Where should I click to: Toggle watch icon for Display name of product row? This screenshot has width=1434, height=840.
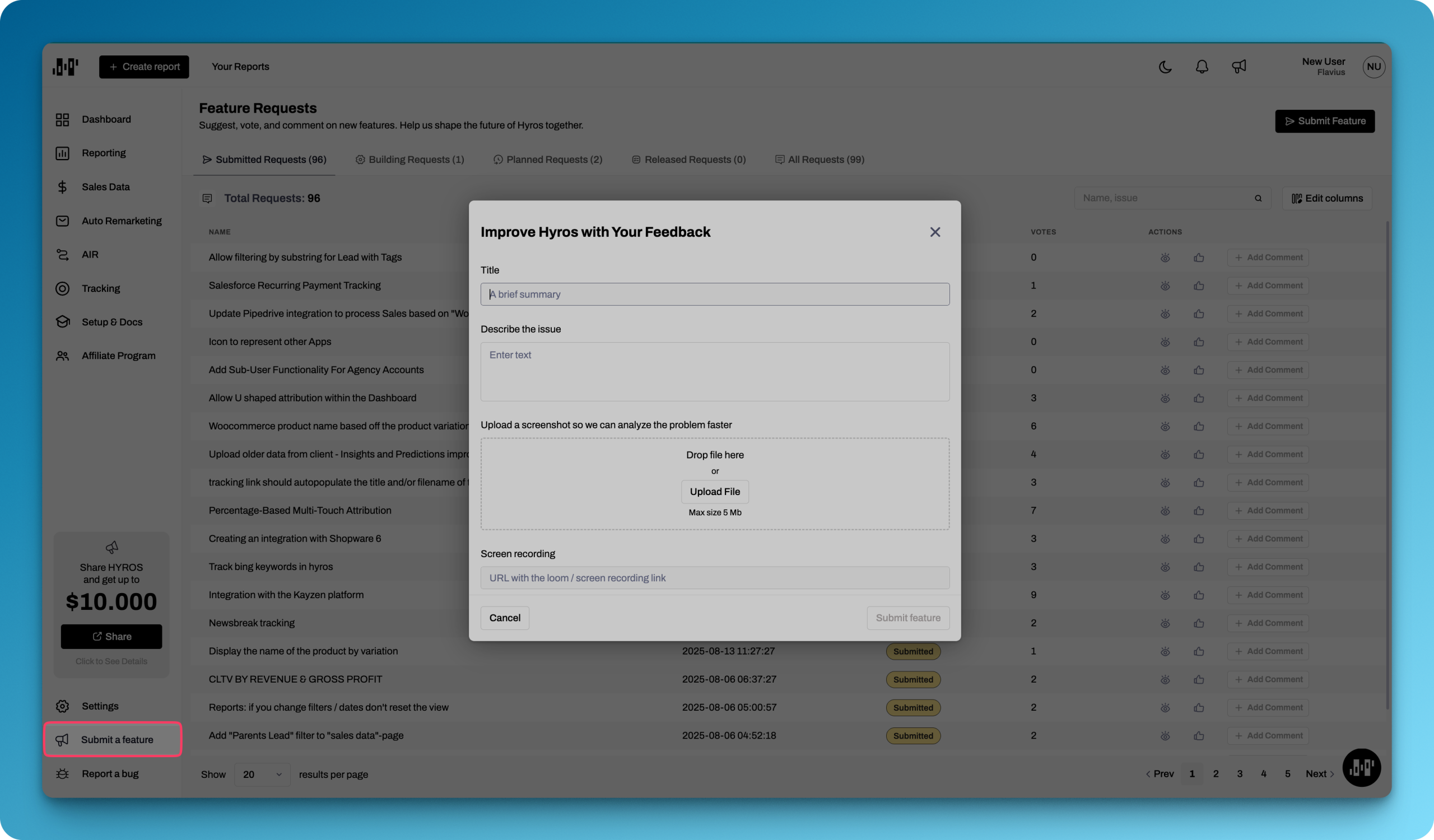(x=1165, y=651)
